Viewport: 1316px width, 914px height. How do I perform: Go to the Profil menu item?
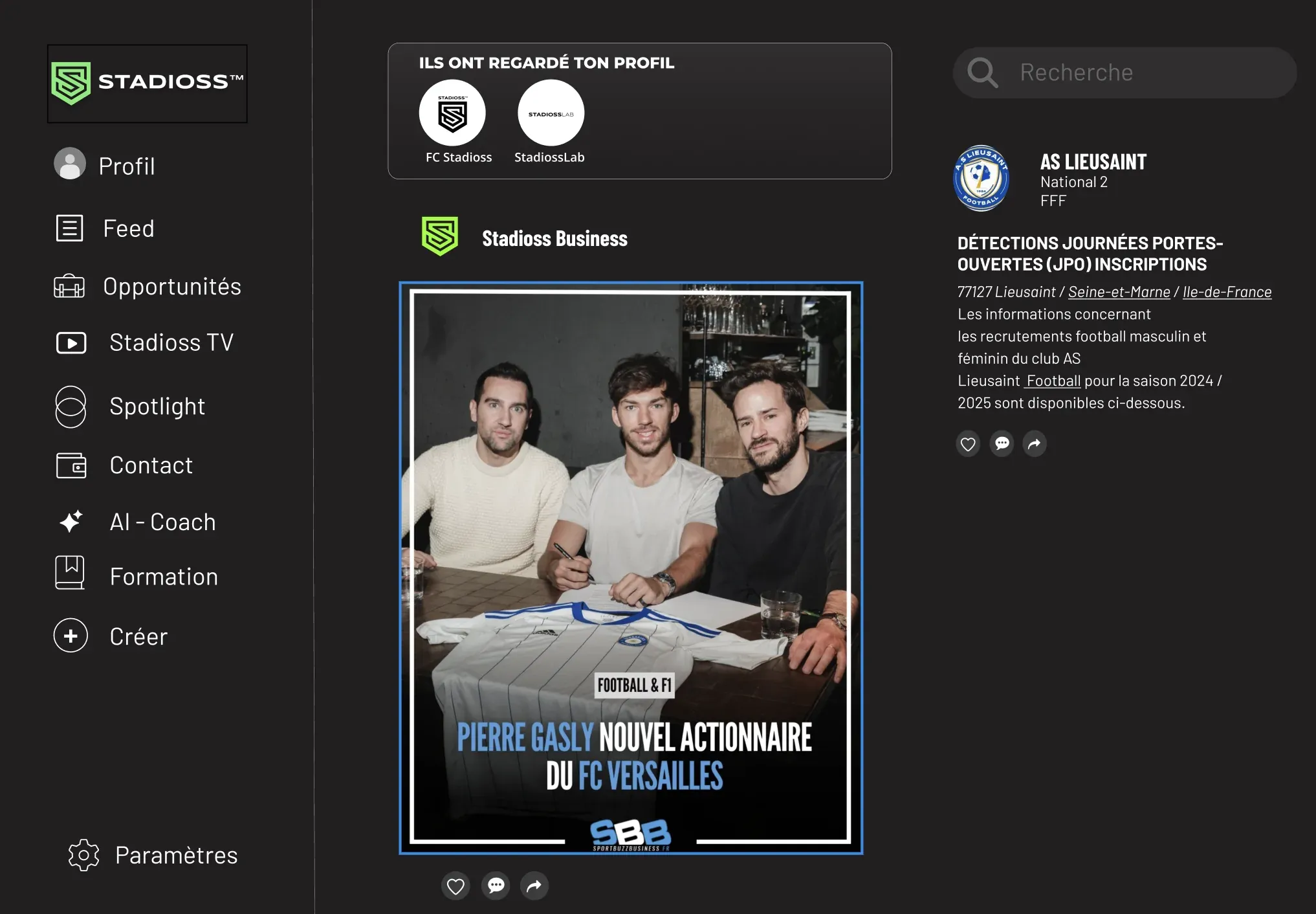tap(127, 166)
